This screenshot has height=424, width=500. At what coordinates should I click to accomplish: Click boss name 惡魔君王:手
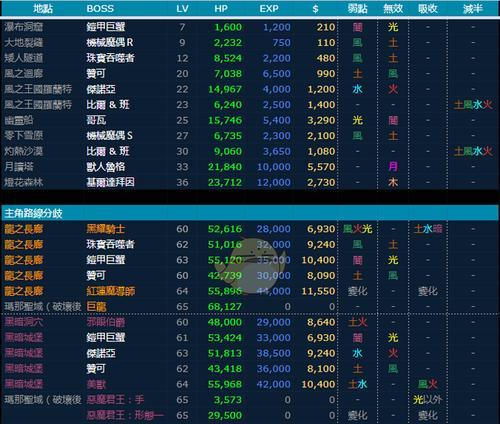click(115, 400)
